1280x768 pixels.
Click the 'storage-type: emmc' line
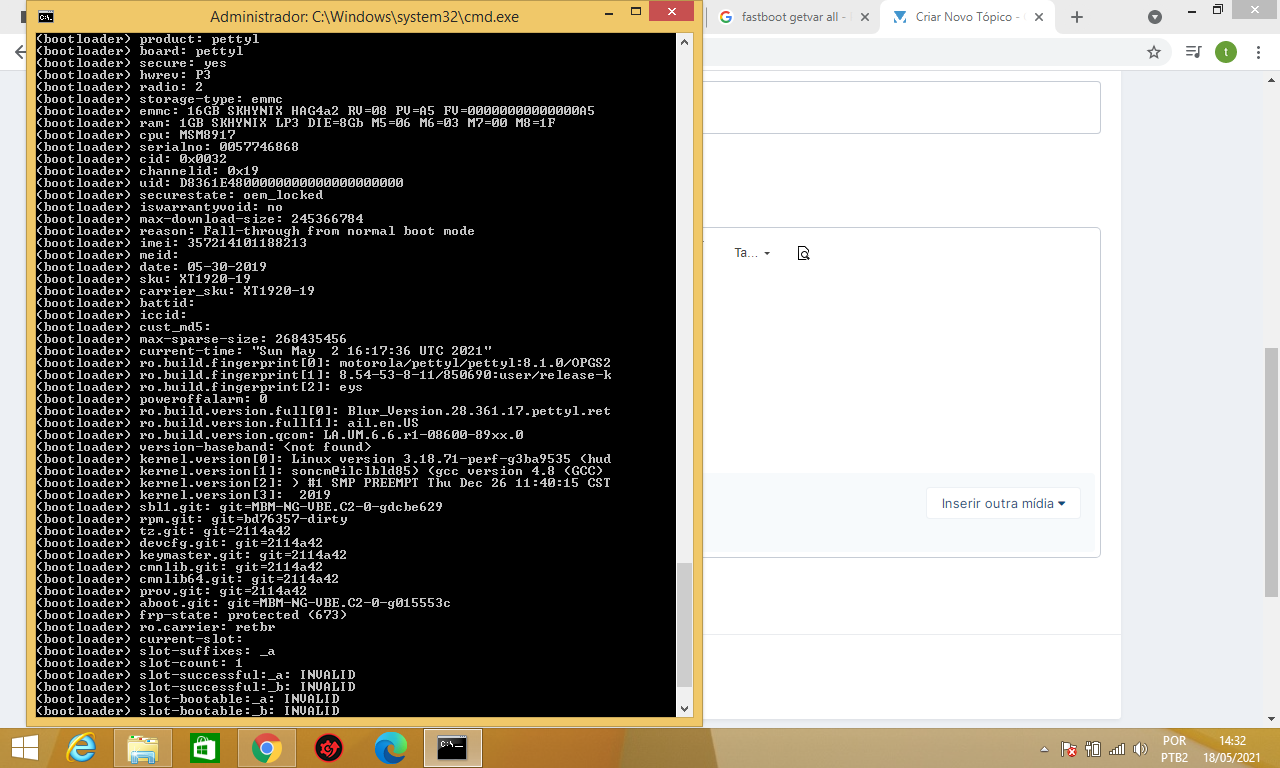[x=159, y=99]
